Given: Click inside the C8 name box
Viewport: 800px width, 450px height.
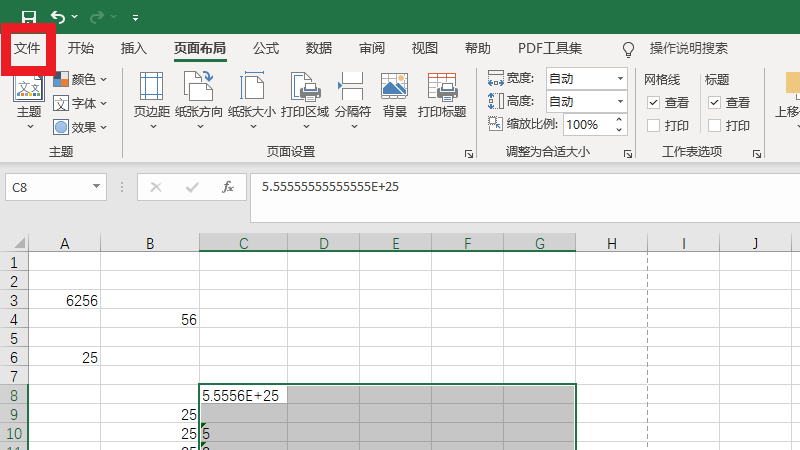Looking at the screenshot, I should tap(48, 187).
